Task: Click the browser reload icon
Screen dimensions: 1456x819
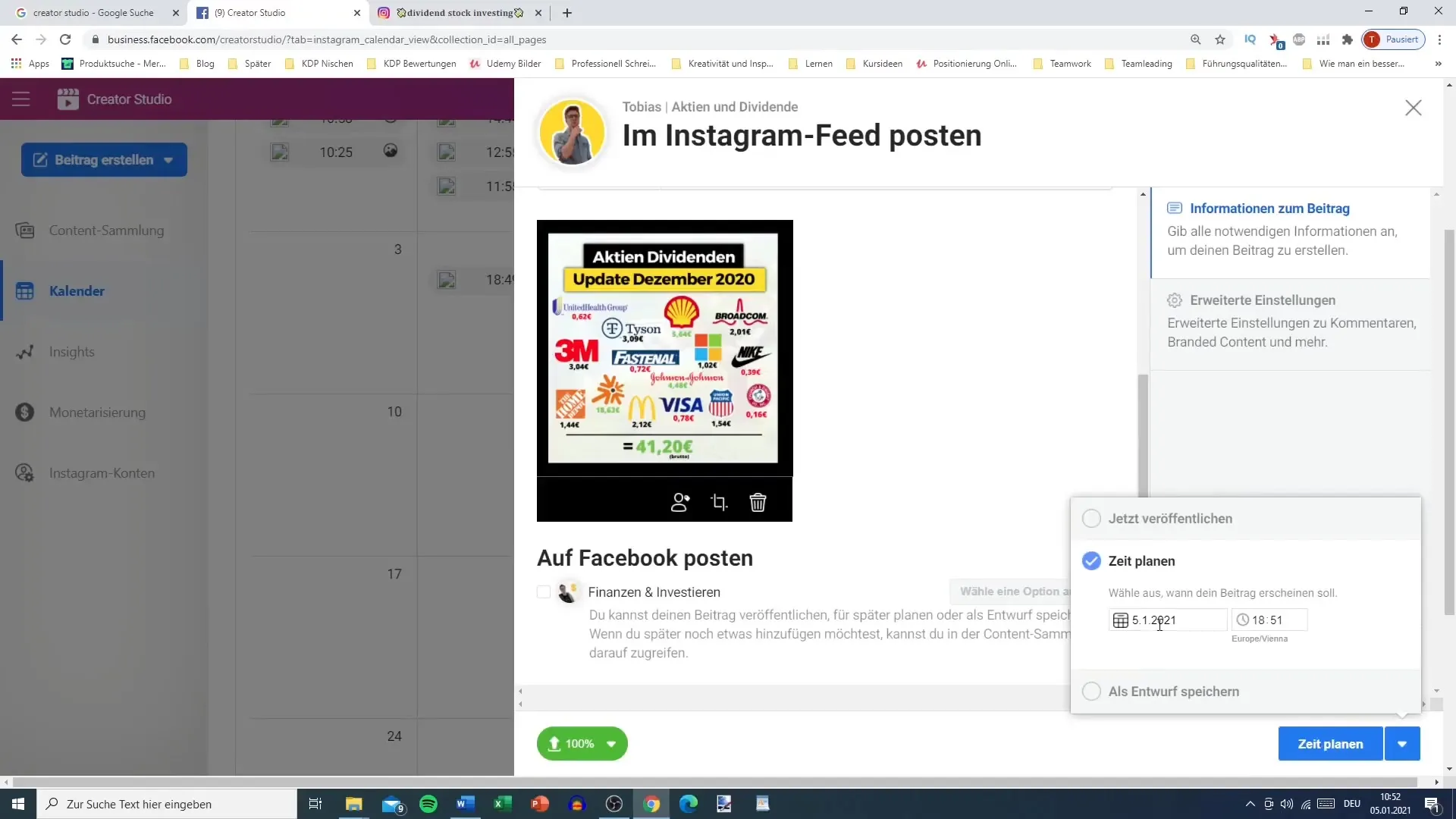Action: point(65,39)
